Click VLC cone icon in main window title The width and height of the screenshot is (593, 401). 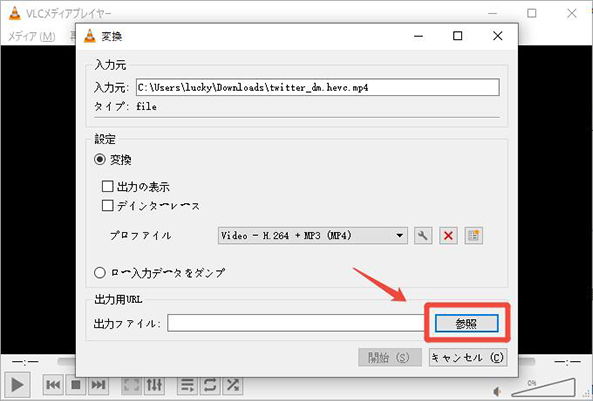pyautogui.click(x=15, y=13)
